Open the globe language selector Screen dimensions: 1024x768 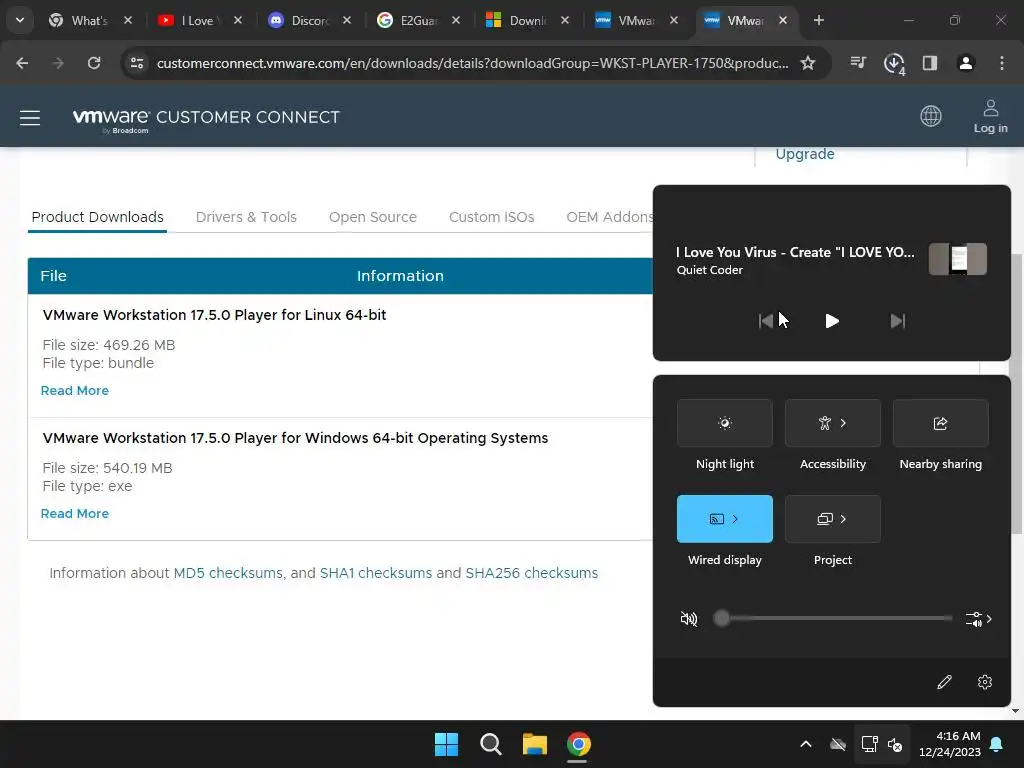[x=931, y=116]
